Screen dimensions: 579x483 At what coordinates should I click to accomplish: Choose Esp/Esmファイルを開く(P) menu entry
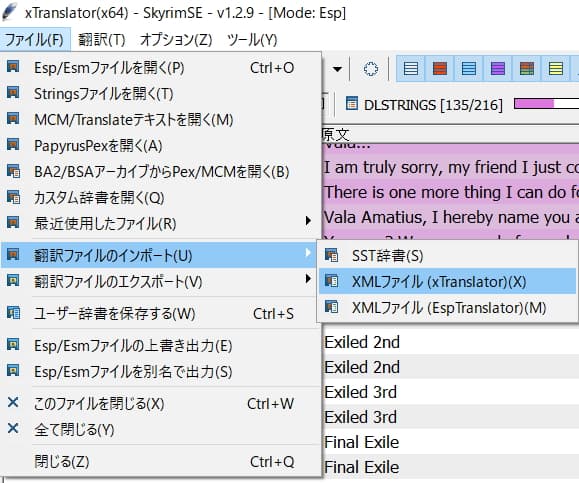click(161, 68)
